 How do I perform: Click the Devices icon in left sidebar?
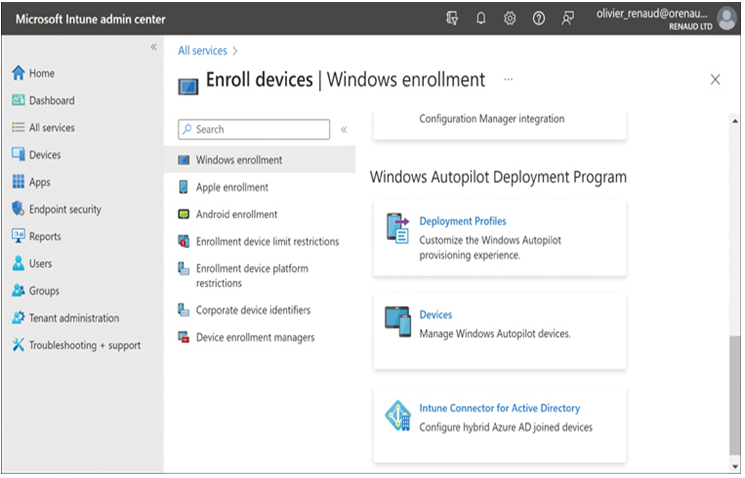click(x=18, y=154)
